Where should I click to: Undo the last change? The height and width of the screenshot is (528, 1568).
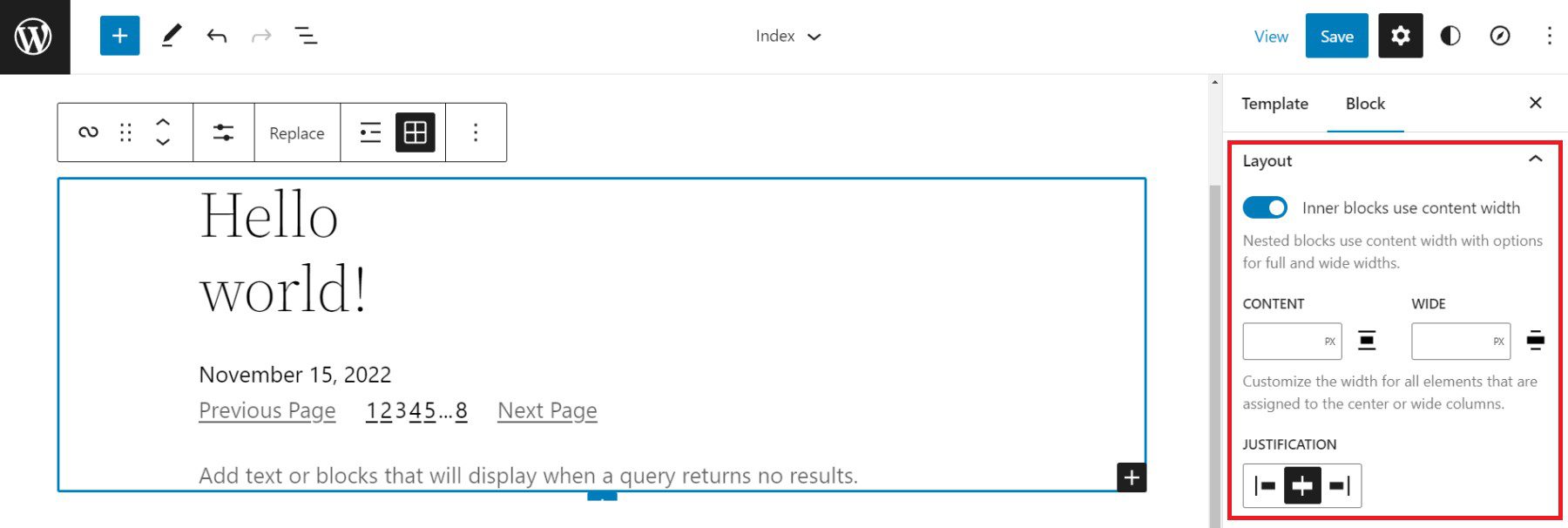coord(217,36)
